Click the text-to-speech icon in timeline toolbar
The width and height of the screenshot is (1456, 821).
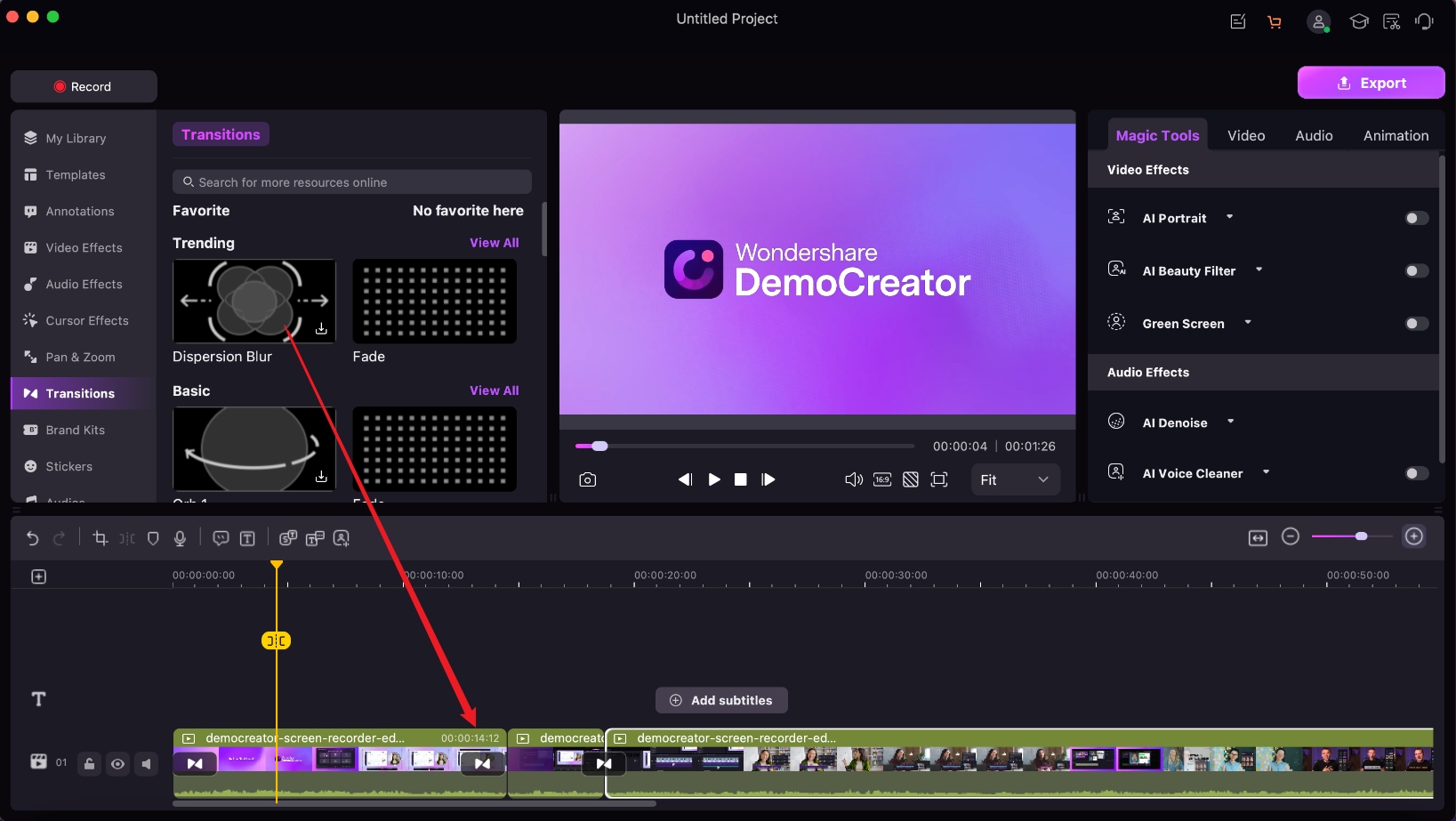(x=315, y=538)
